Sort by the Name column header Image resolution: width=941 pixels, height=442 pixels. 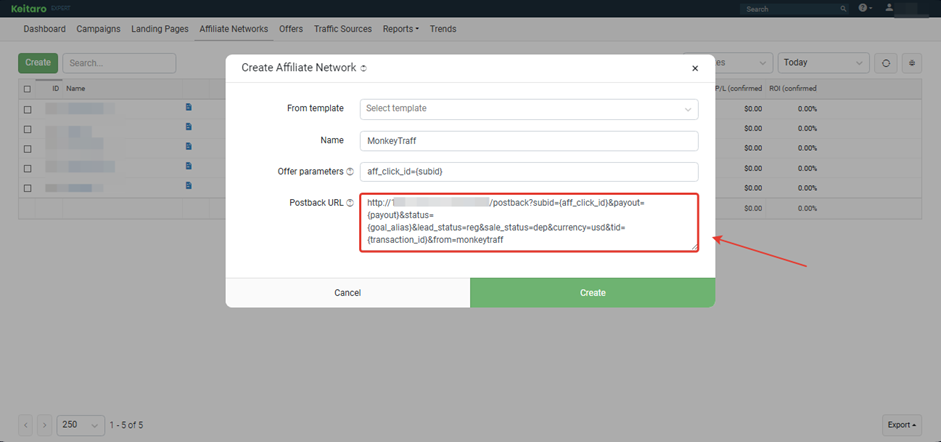coord(76,89)
